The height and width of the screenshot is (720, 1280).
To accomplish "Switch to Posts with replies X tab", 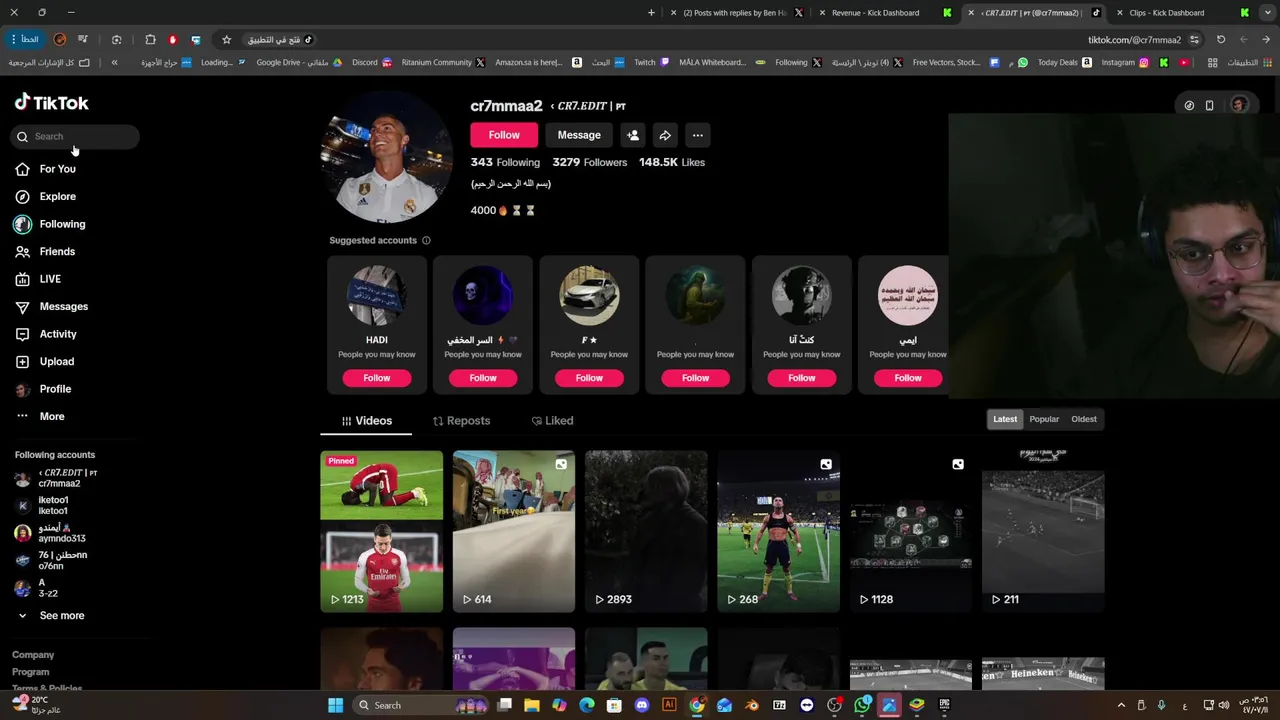I will 736,13.
